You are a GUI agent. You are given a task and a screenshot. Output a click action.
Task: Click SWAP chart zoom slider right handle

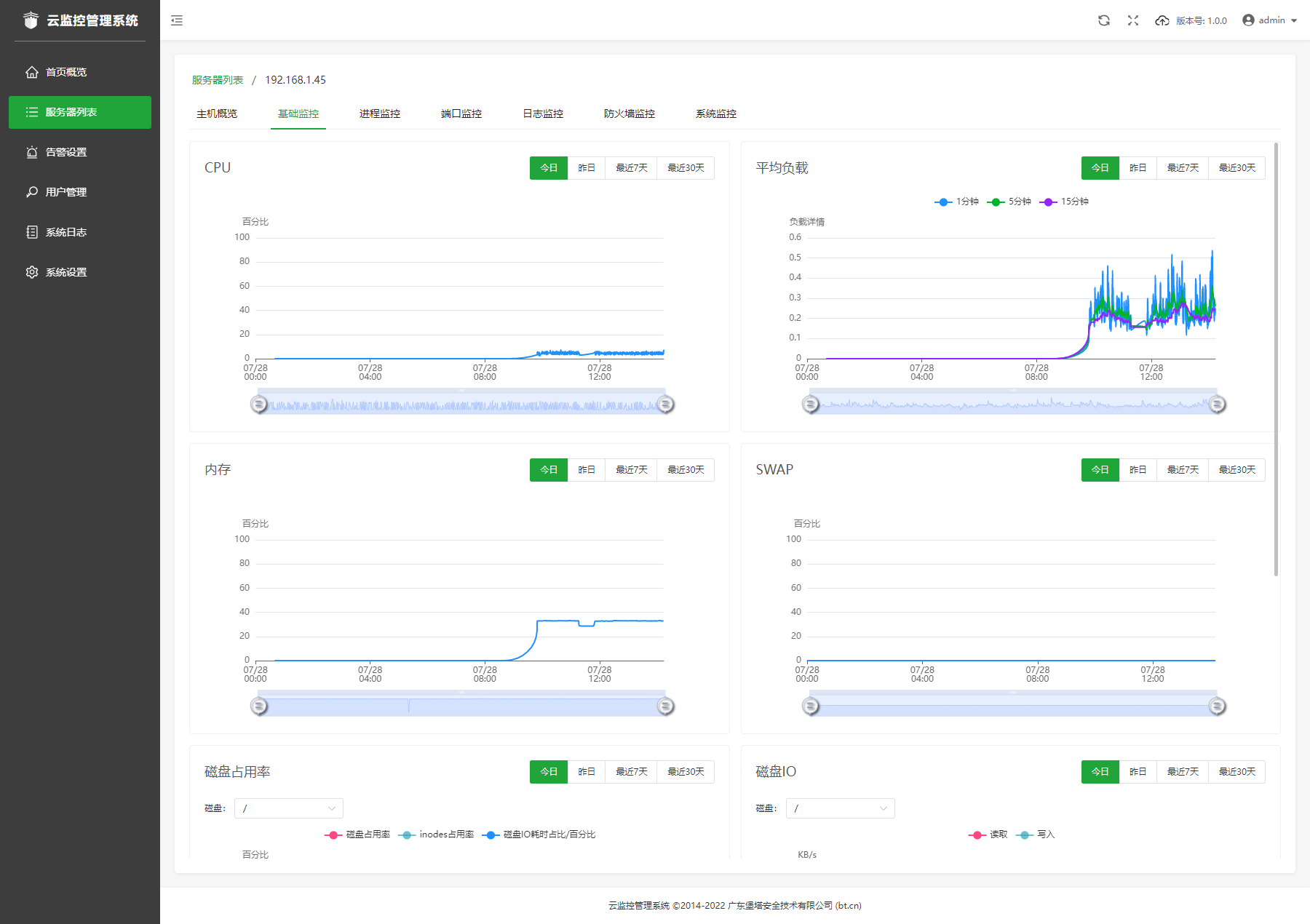[1217, 706]
